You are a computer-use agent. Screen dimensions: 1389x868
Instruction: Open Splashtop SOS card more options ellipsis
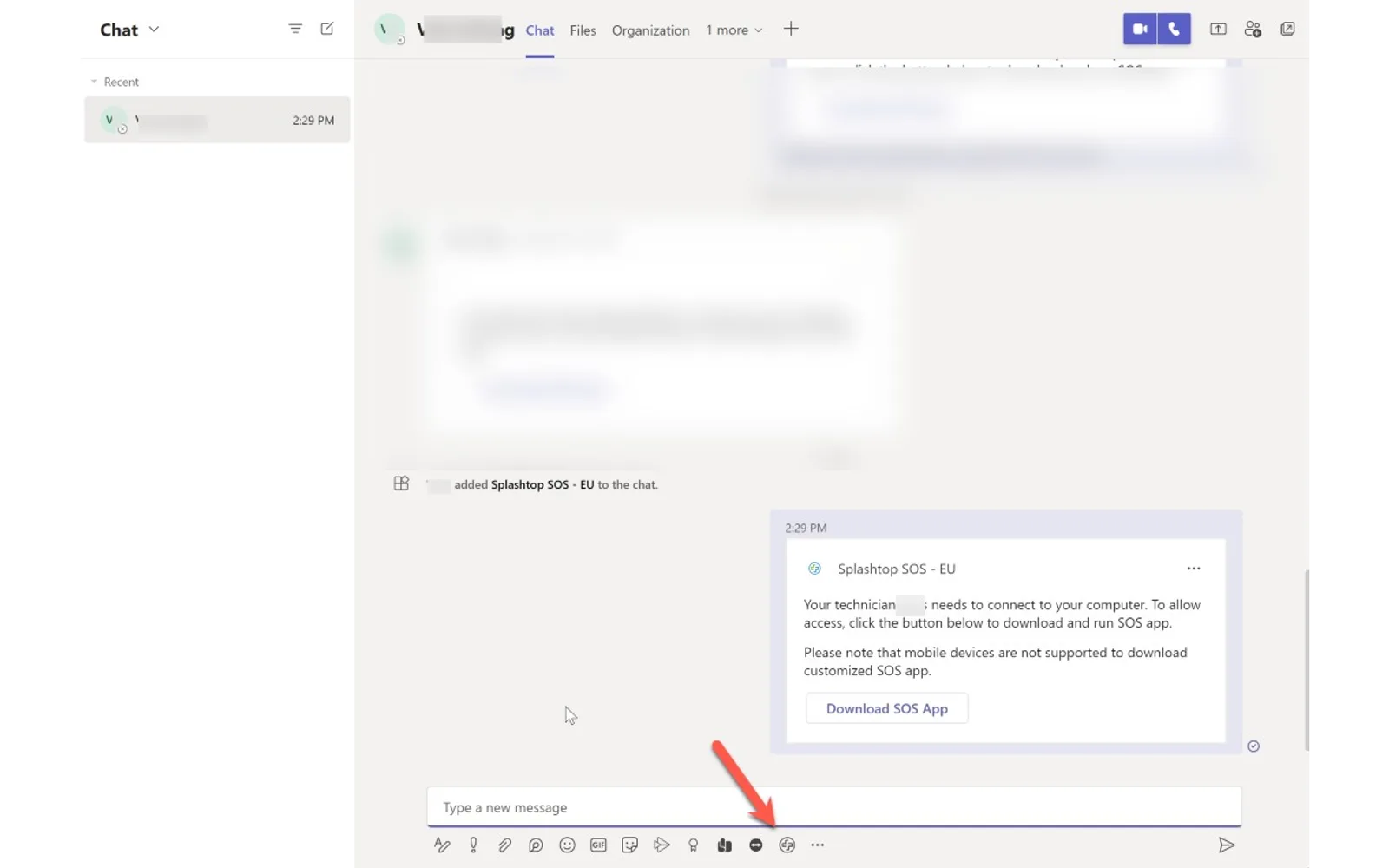tap(1194, 569)
